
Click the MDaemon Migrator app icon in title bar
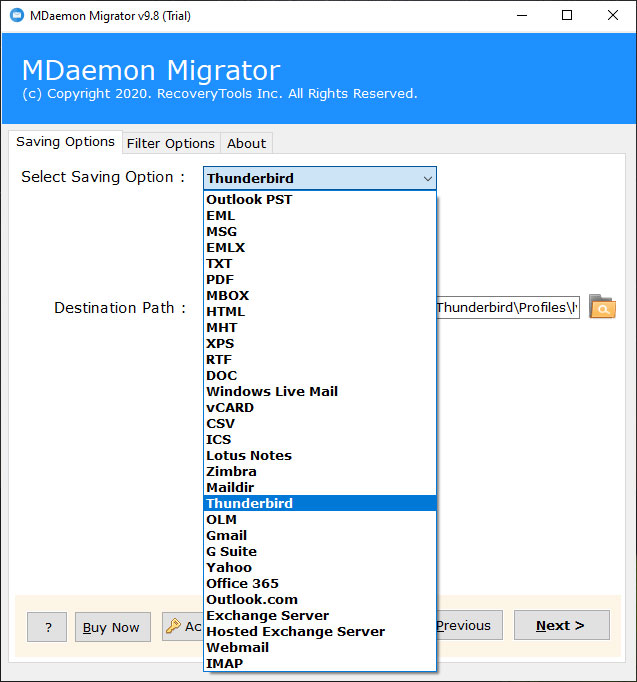click(17, 16)
